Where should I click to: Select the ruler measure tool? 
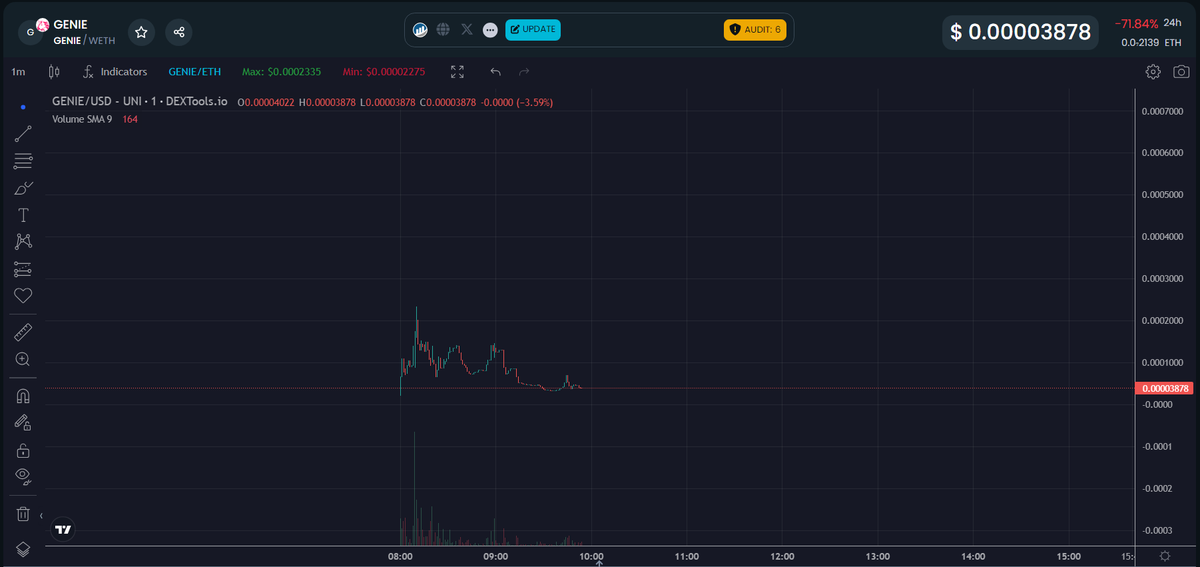tap(23, 332)
